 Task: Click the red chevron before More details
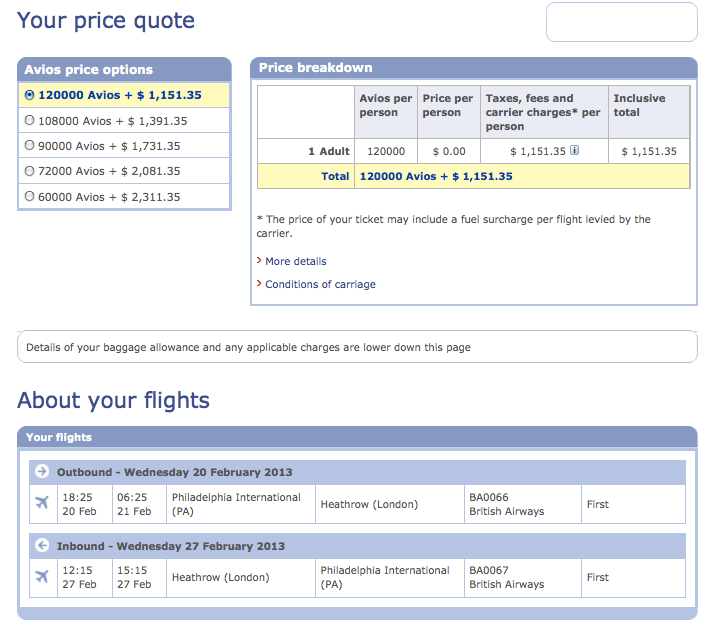pos(259,261)
